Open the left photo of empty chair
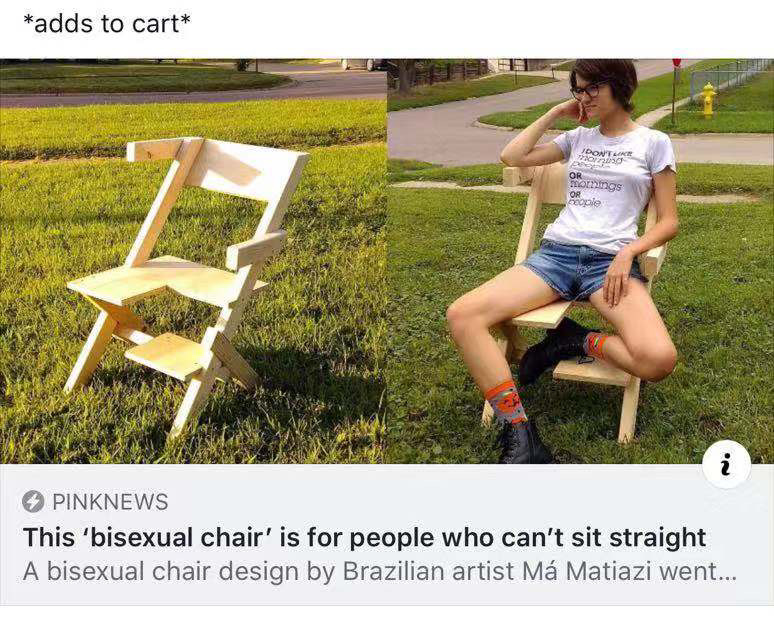Viewport: 774px width, 625px height. (193, 261)
